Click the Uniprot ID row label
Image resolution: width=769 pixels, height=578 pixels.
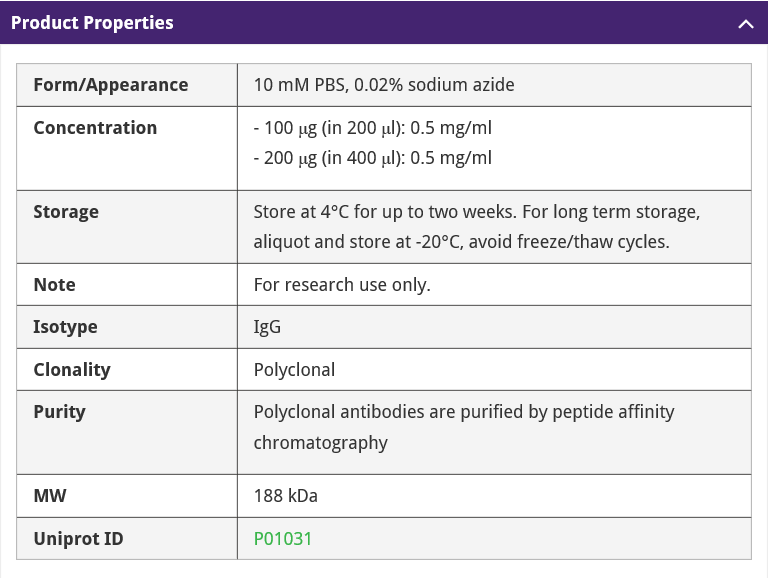click(x=78, y=538)
